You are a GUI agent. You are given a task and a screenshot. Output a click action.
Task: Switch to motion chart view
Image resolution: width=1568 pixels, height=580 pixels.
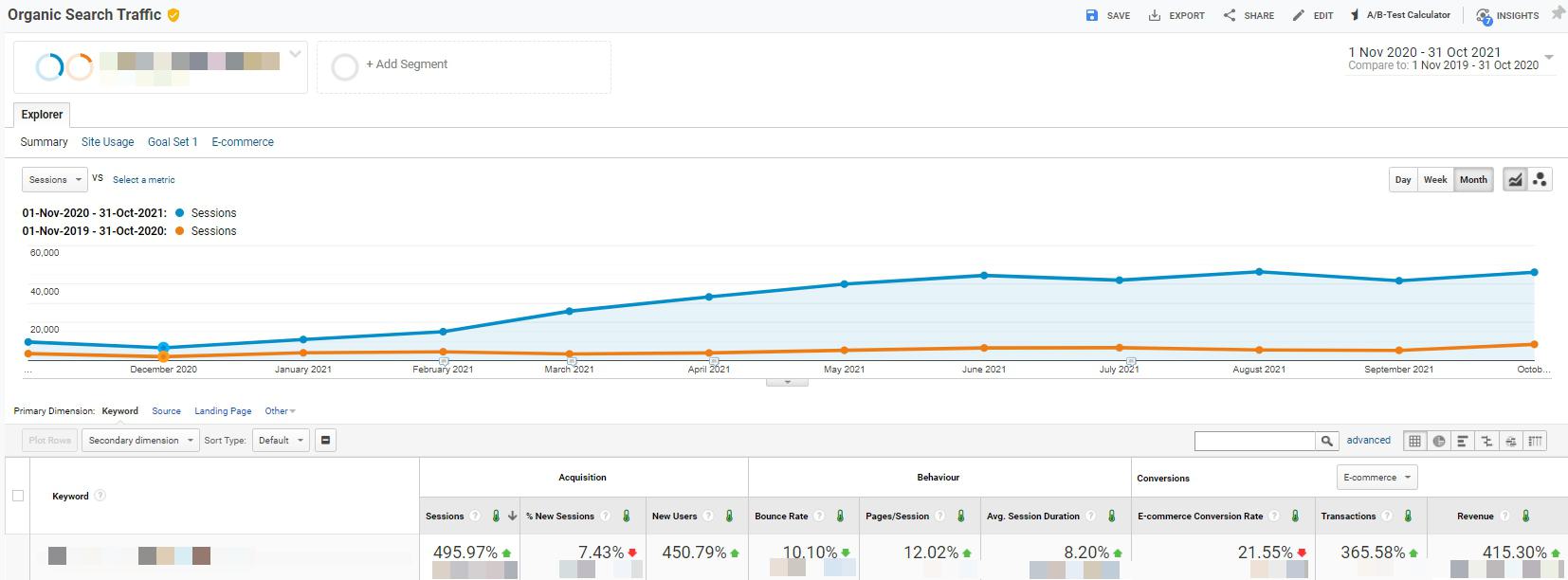point(1540,180)
